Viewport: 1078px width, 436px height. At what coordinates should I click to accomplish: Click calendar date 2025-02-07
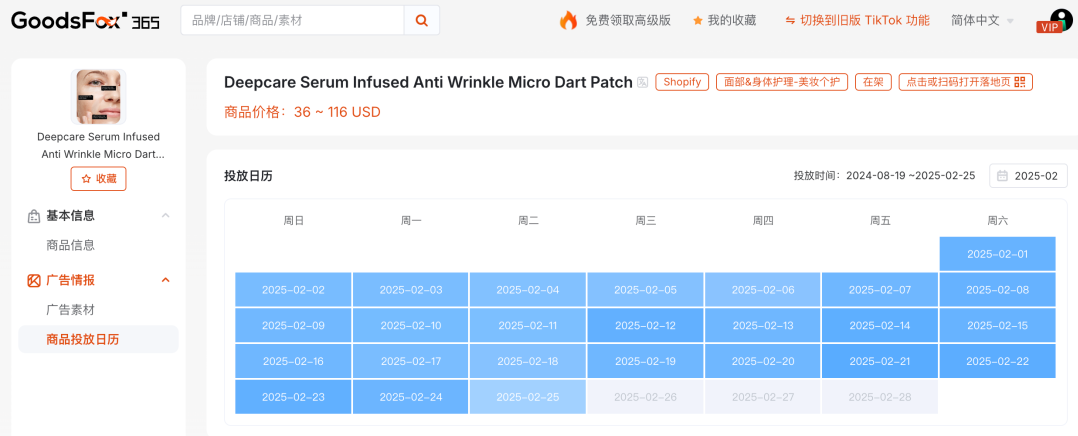click(x=880, y=290)
